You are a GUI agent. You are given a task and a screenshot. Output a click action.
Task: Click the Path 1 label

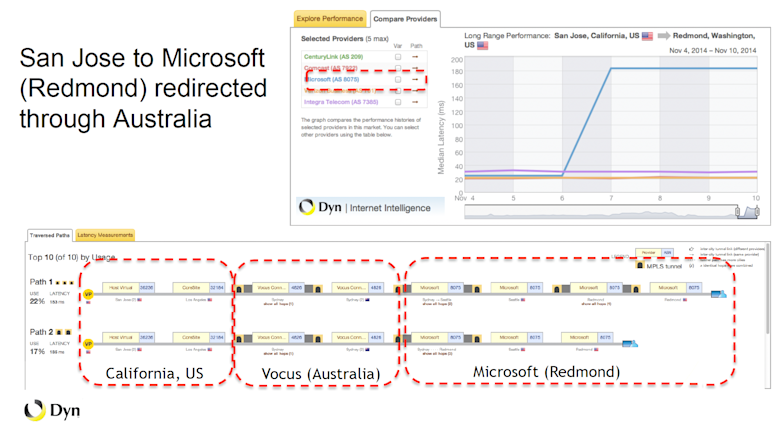point(41,282)
